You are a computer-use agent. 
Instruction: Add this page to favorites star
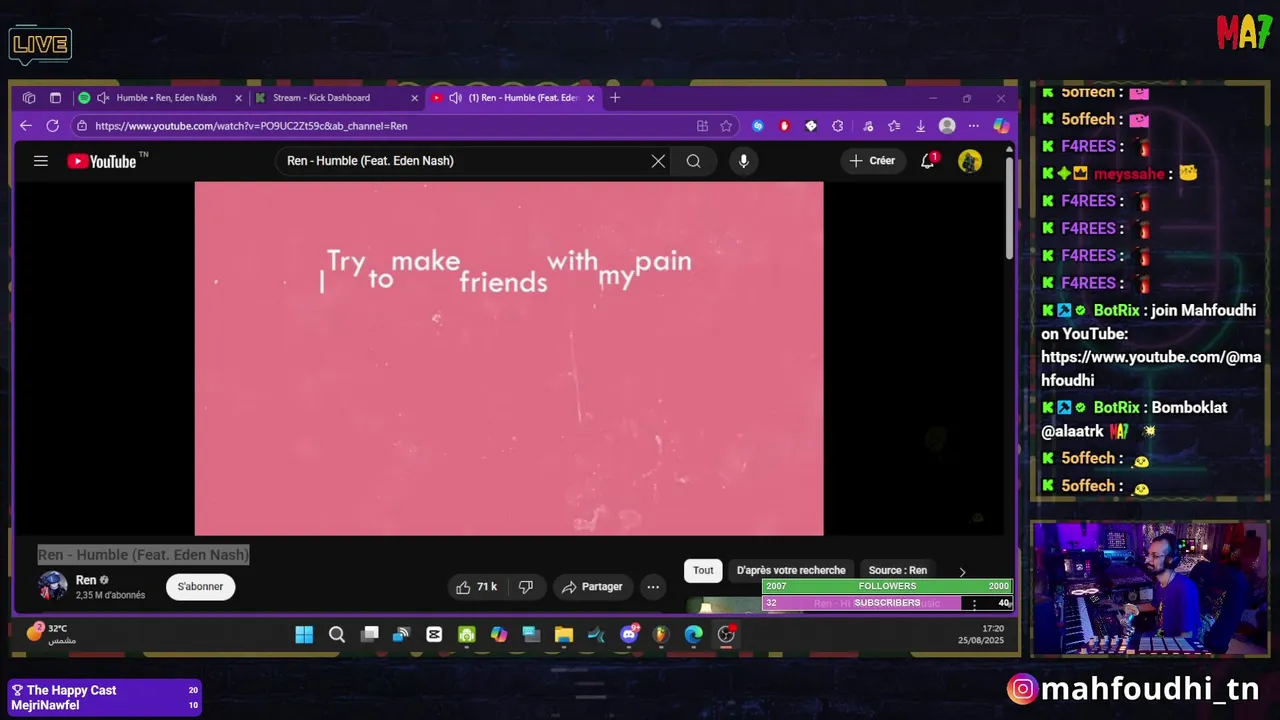(726, 126)
